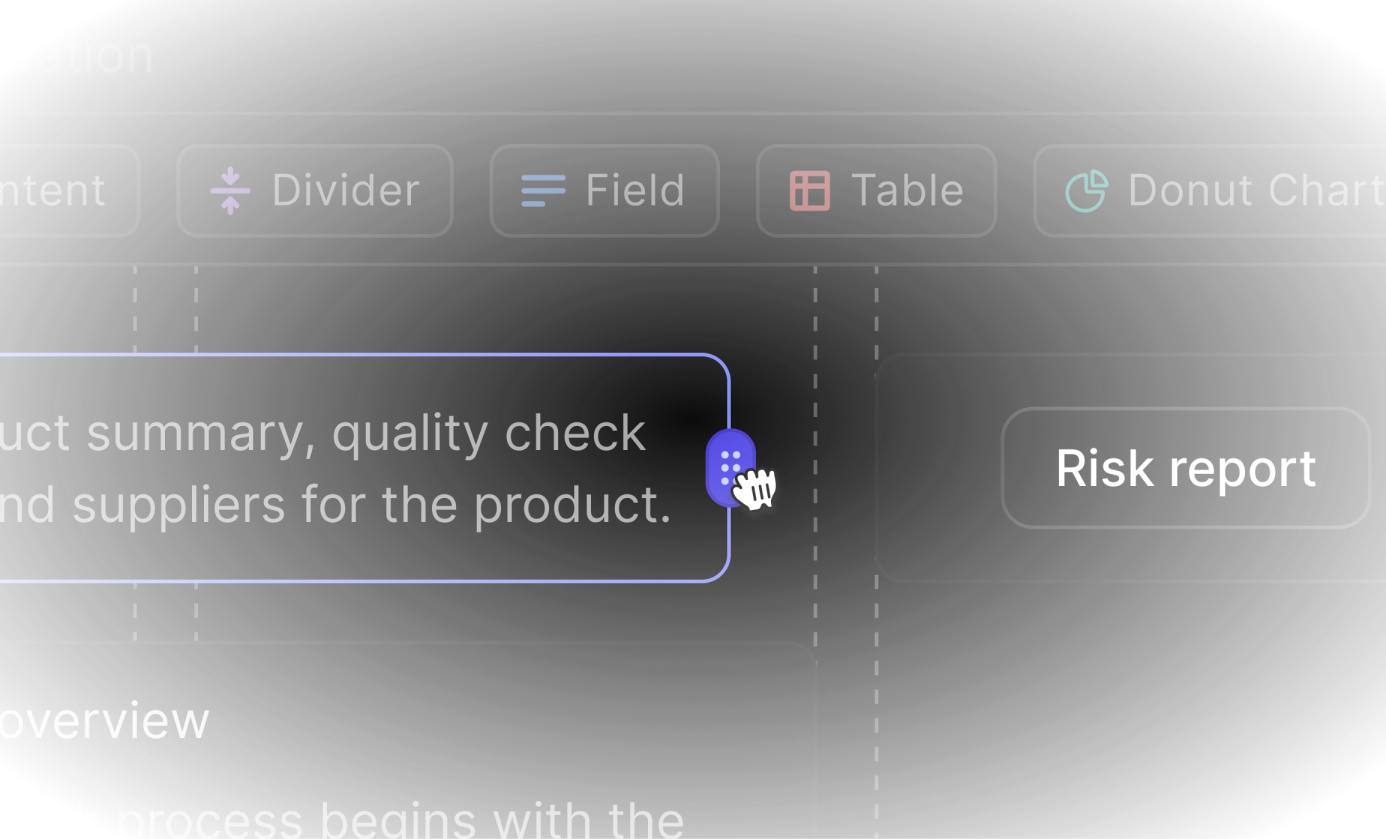The width and height of the screenshot is (1386, 839).
Task: Click the purple Divider arrows icon
Action: (x=230, y=190)
